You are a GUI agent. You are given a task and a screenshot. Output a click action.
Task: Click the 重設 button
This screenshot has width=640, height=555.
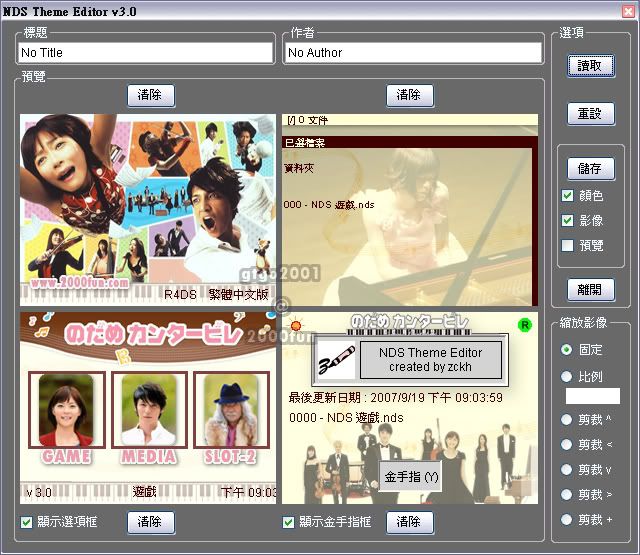(x=590, y=113)
